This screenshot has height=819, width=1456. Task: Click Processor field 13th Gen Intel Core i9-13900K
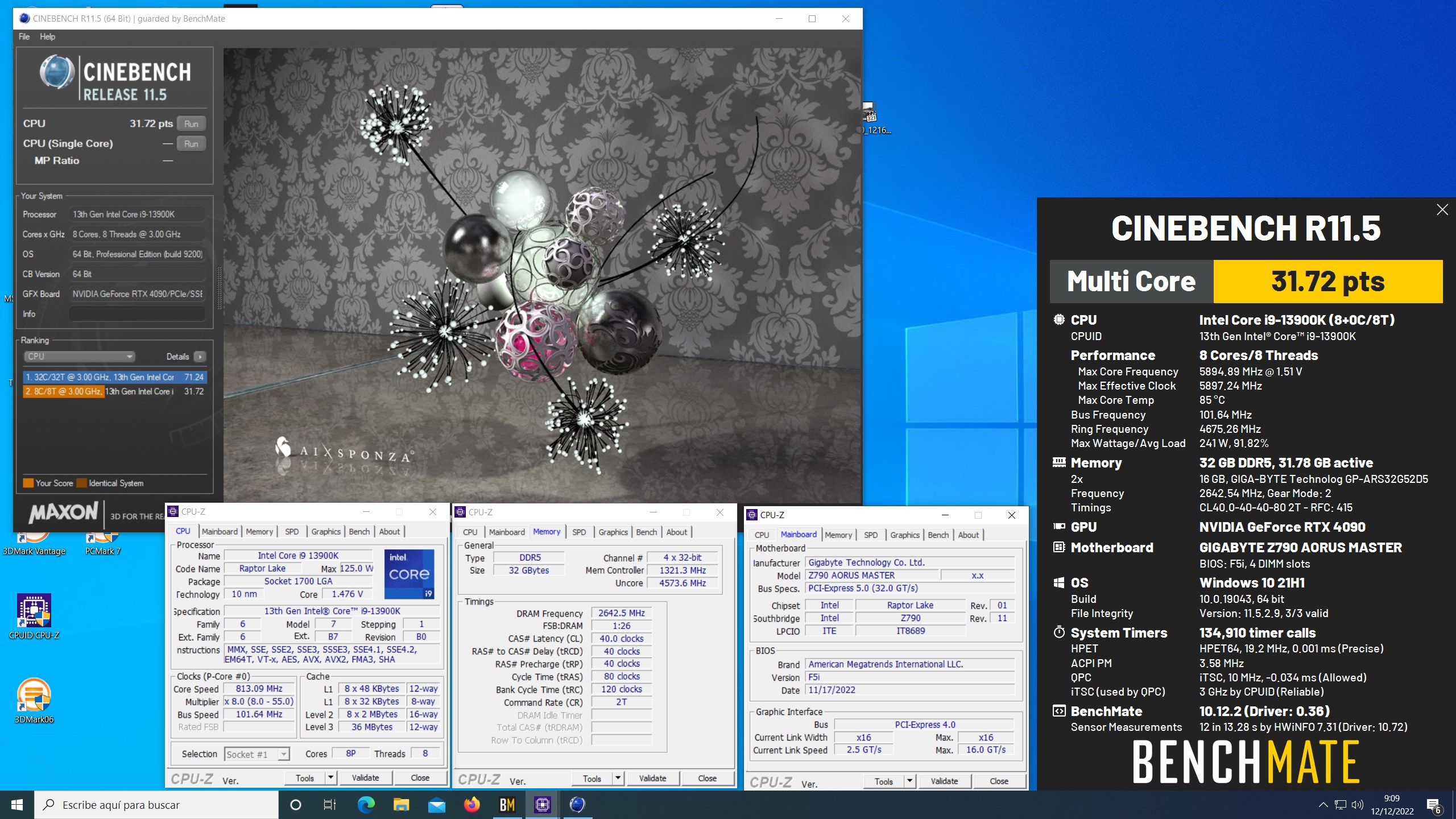point(137,214)
